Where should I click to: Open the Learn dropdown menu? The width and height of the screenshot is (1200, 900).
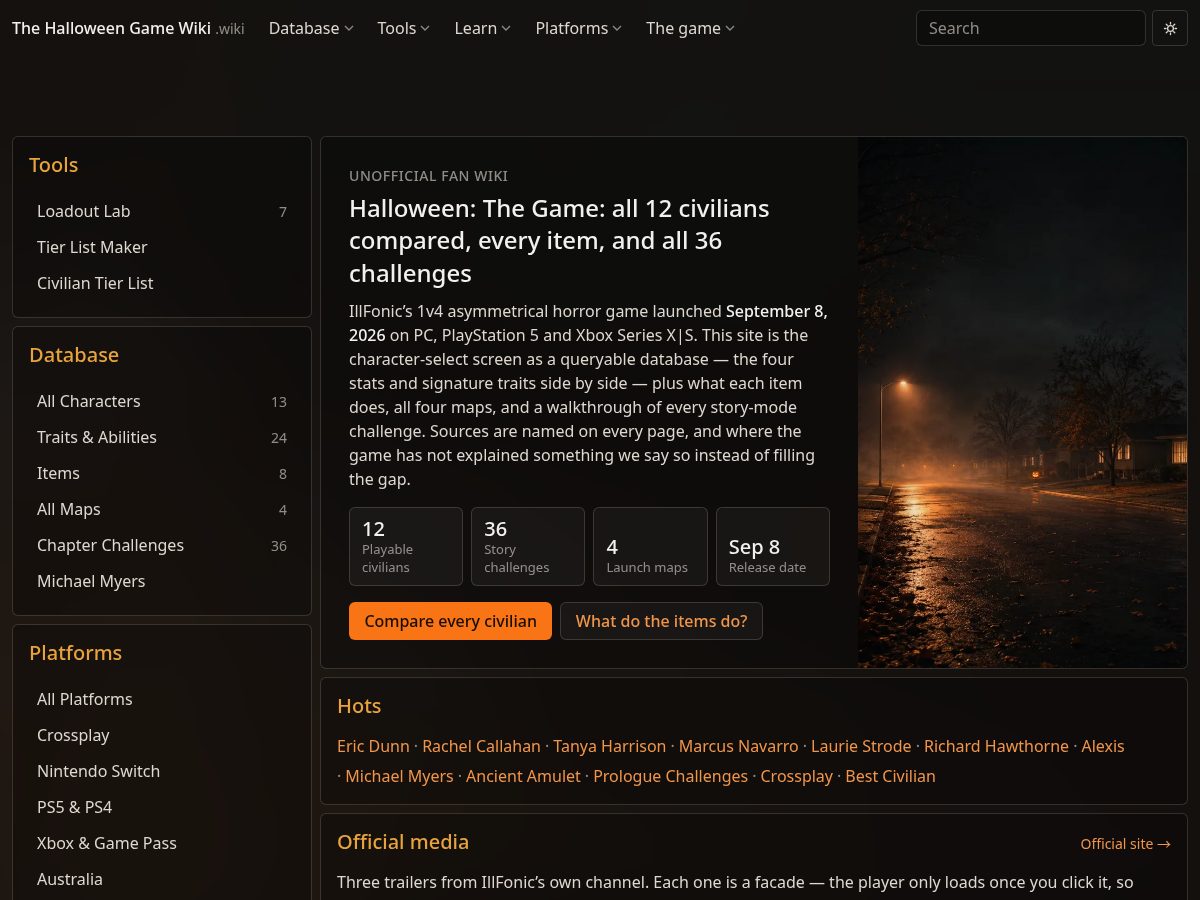tap(482, 28)
